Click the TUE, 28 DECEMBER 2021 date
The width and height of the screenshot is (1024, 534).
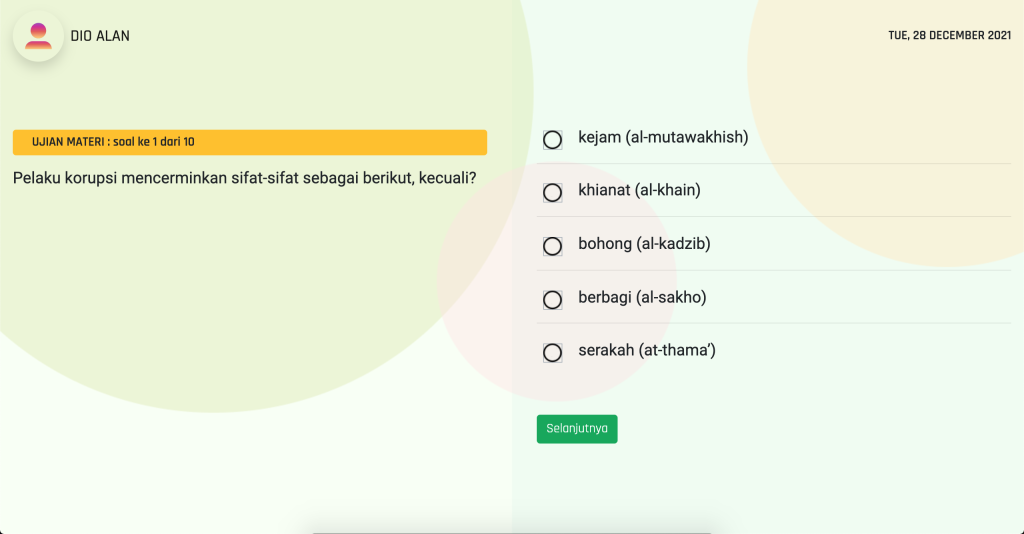tap(950, 35)
